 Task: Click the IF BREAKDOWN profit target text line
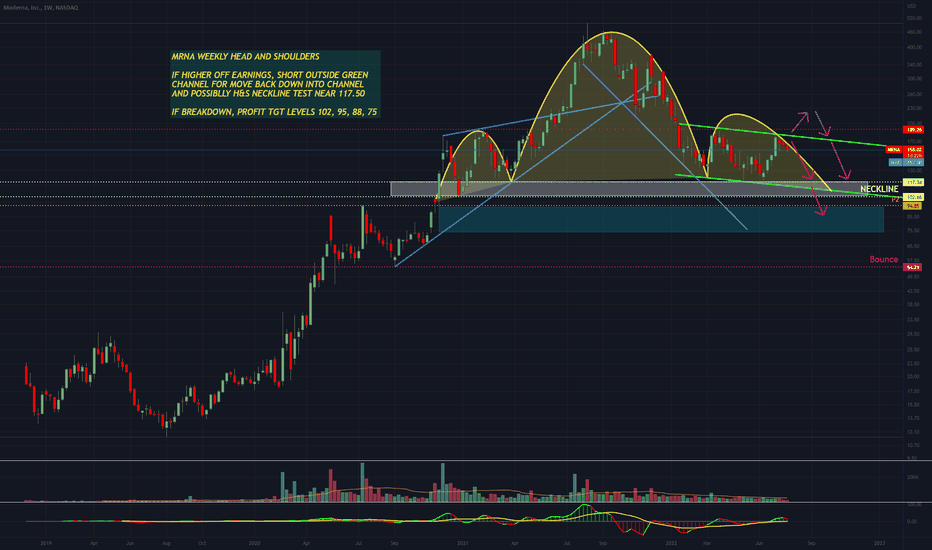274,112
